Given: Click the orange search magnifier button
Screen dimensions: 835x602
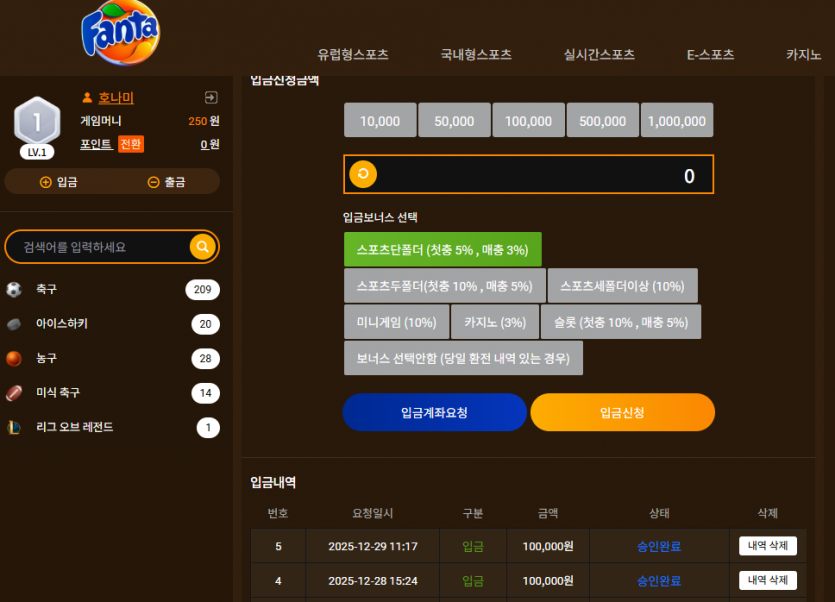Looking at the screenshot, I should pyautogui.click(x=203, y=247).
